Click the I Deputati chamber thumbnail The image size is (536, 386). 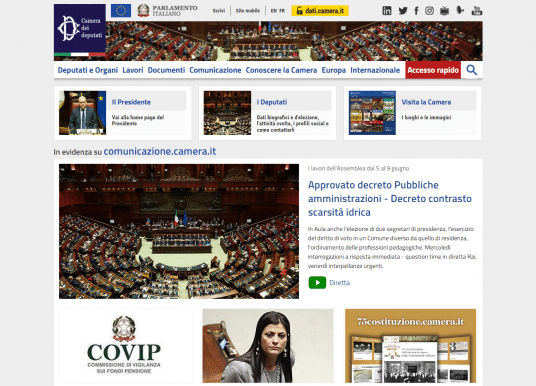(x=227, y=113)
